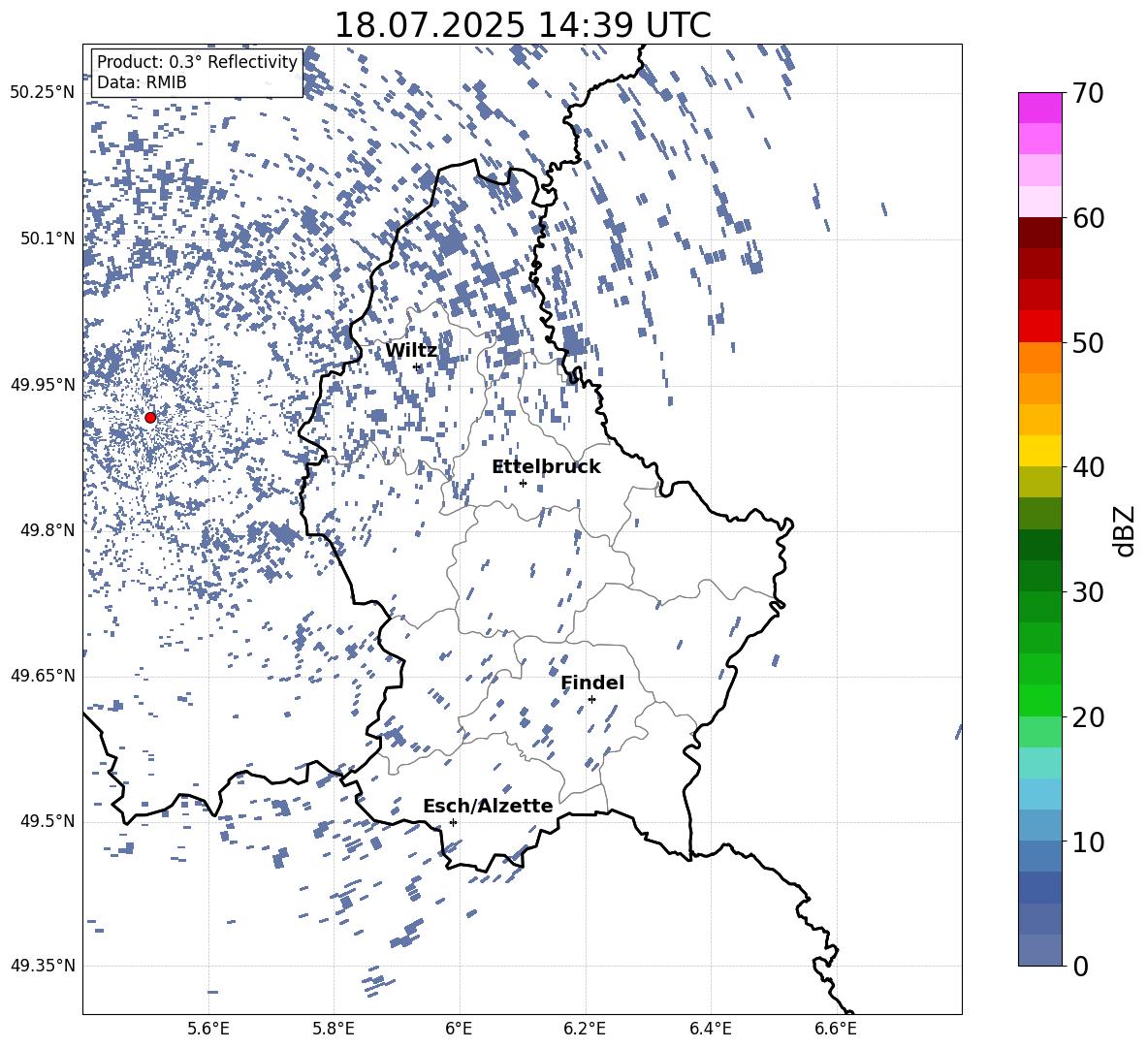Click the 49.5°N latitude label

48,821
